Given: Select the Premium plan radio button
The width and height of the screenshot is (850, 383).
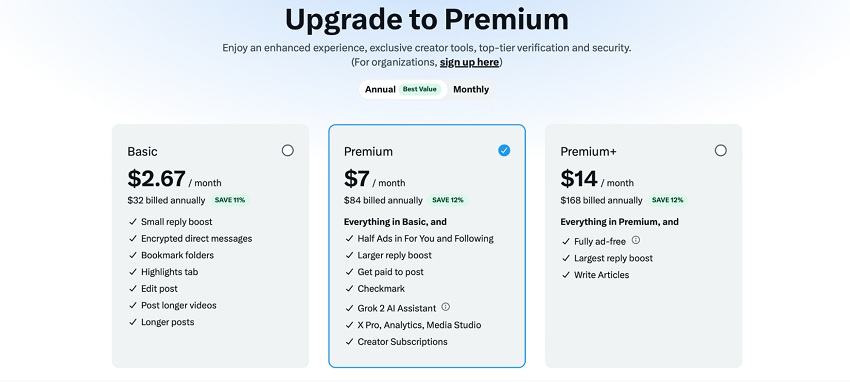Looking at the screenshot, I should (504, 151).
